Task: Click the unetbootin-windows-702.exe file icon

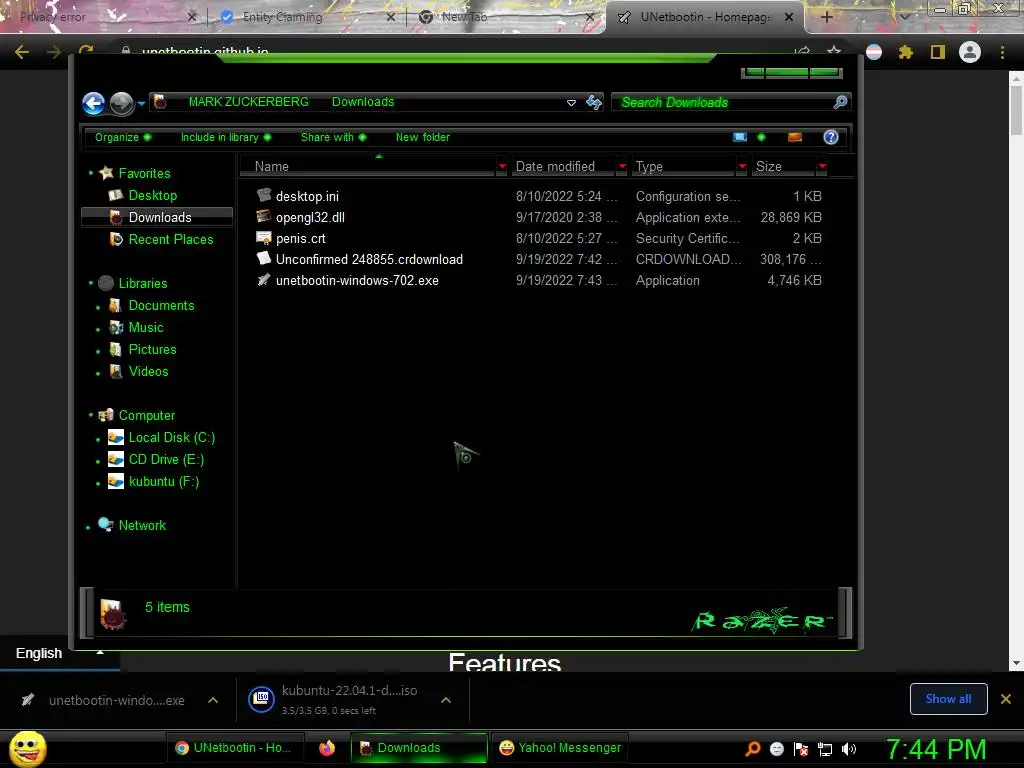Action: coord(263,280)
